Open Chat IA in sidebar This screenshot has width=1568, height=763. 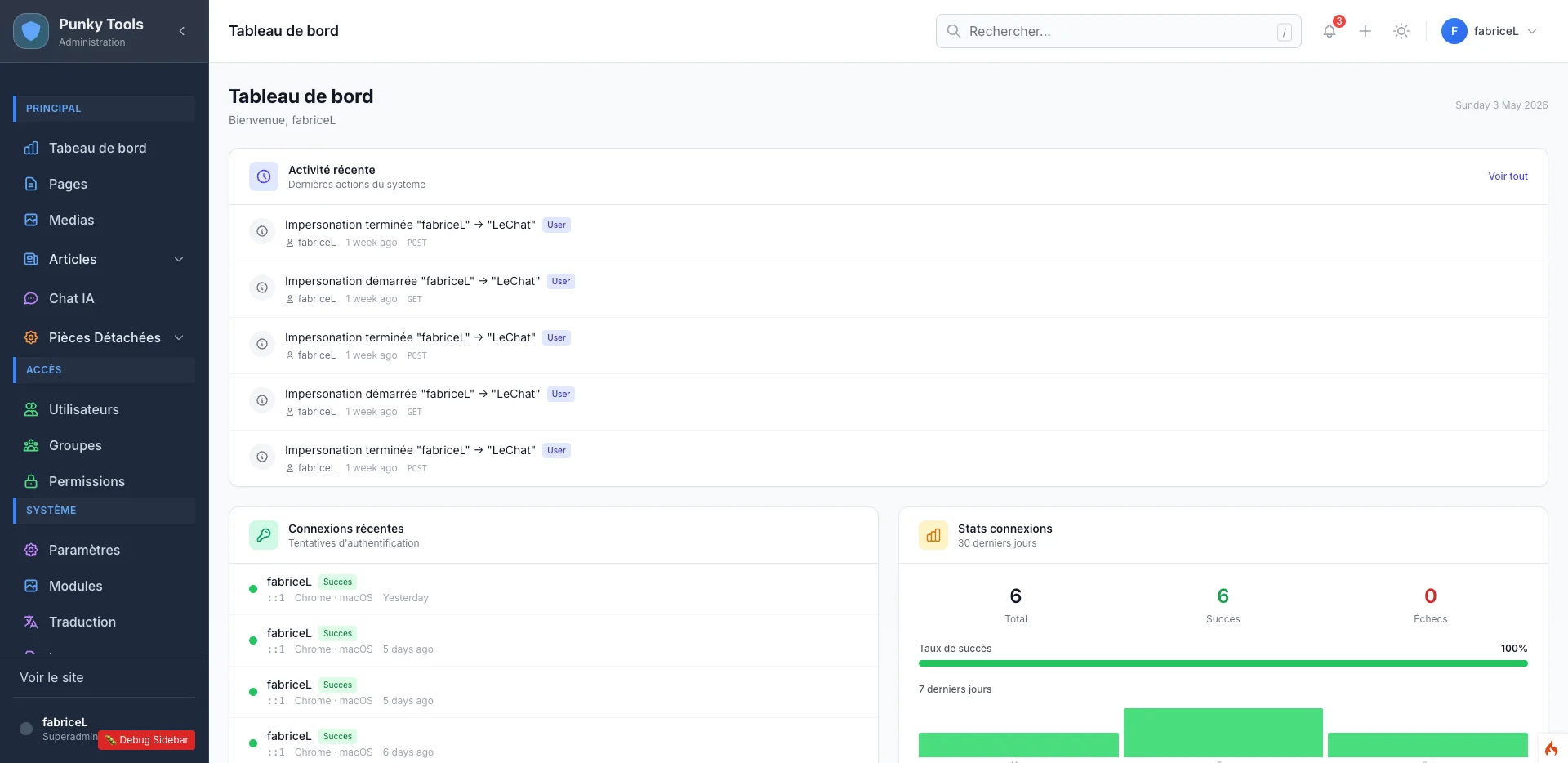point(105,298)
